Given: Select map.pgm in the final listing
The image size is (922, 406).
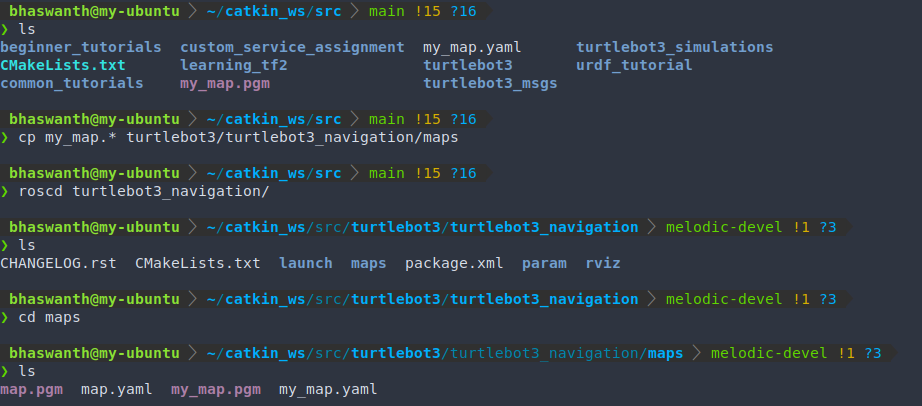Looking at the screenshot, I should click(x=31, y=389).
